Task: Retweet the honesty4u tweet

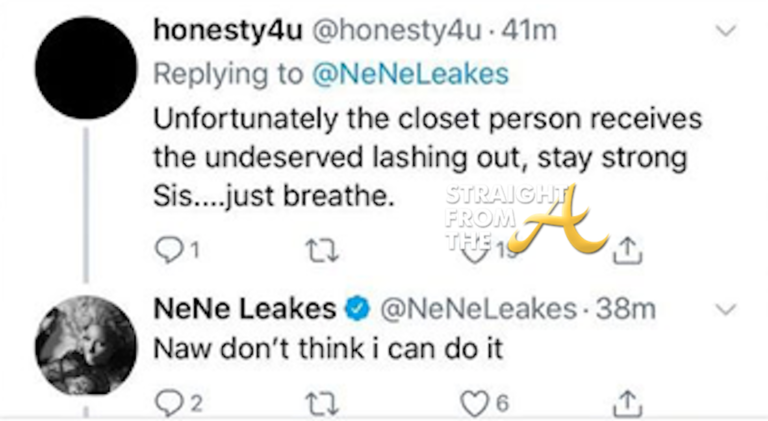Action: [x=320, y=246]
